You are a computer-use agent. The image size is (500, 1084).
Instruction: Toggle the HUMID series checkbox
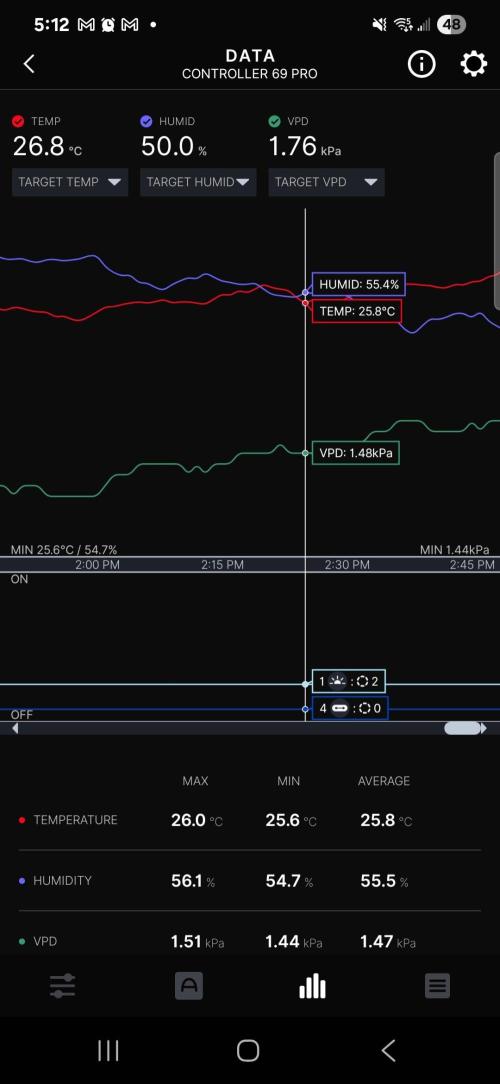click(x=146, y=122)
